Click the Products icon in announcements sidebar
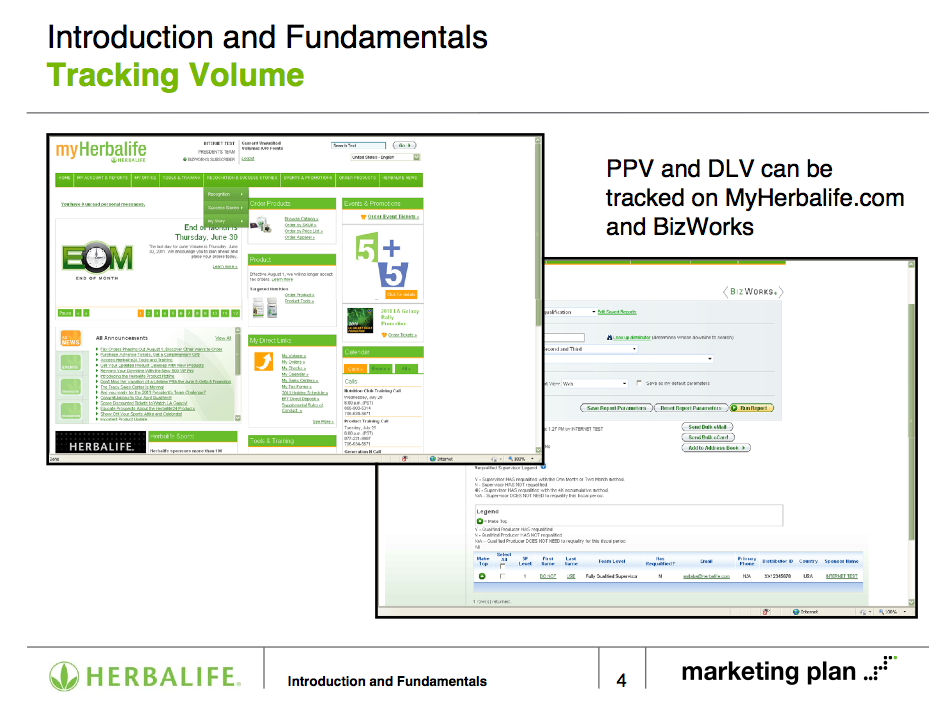 point(71,387)
